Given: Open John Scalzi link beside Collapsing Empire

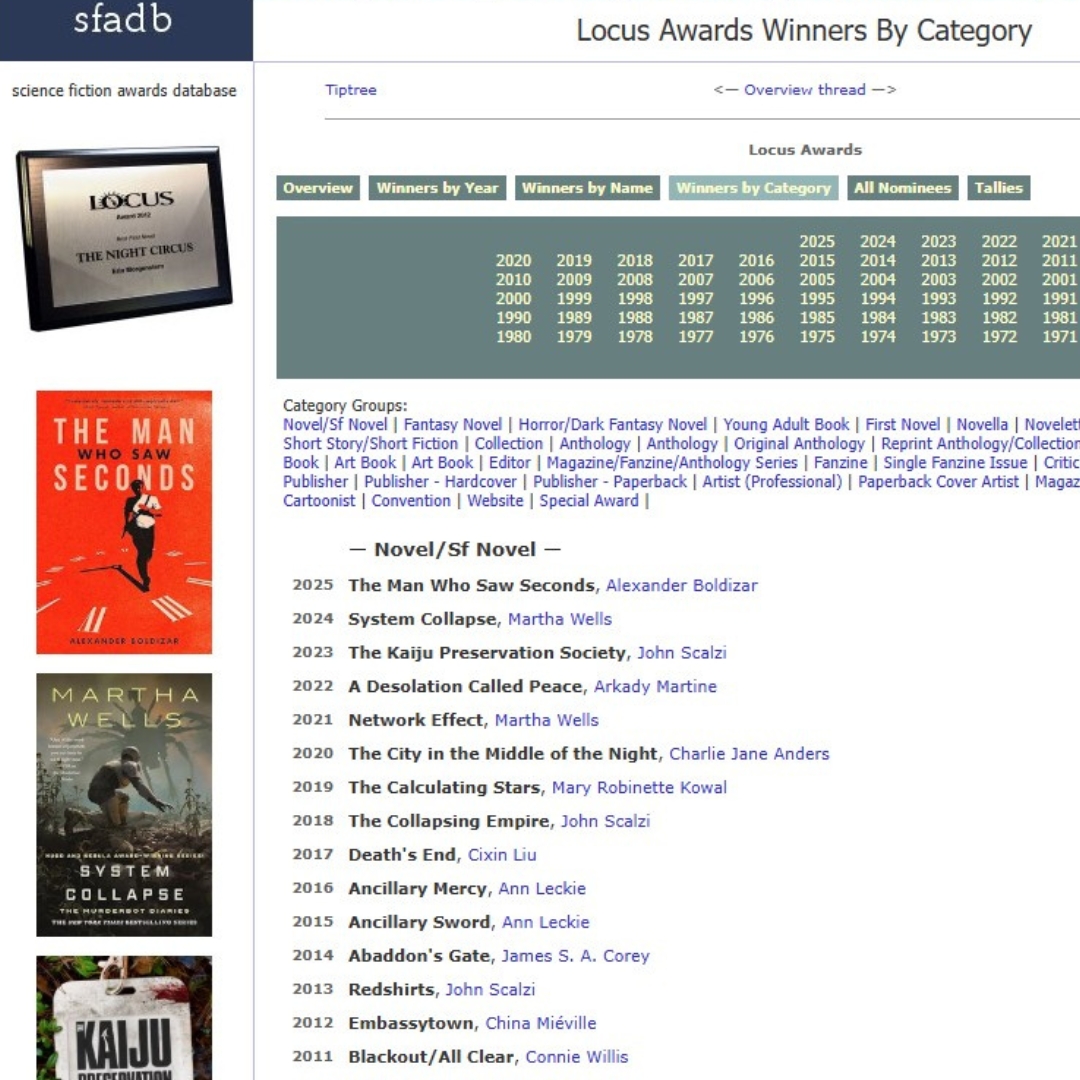Looking at the screenshot, I should coord(605,822).
